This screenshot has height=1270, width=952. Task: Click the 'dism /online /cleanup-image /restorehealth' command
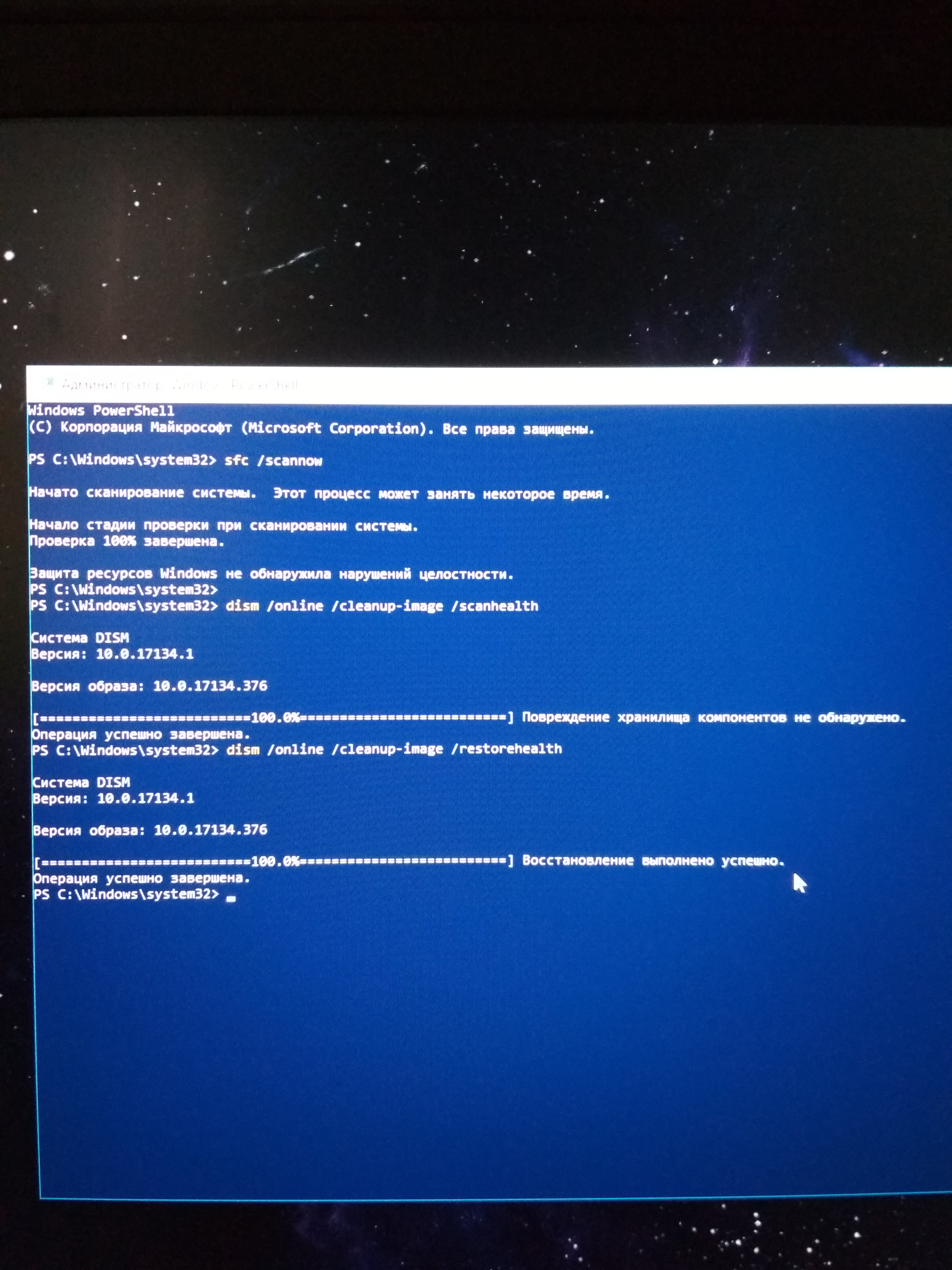394,749
